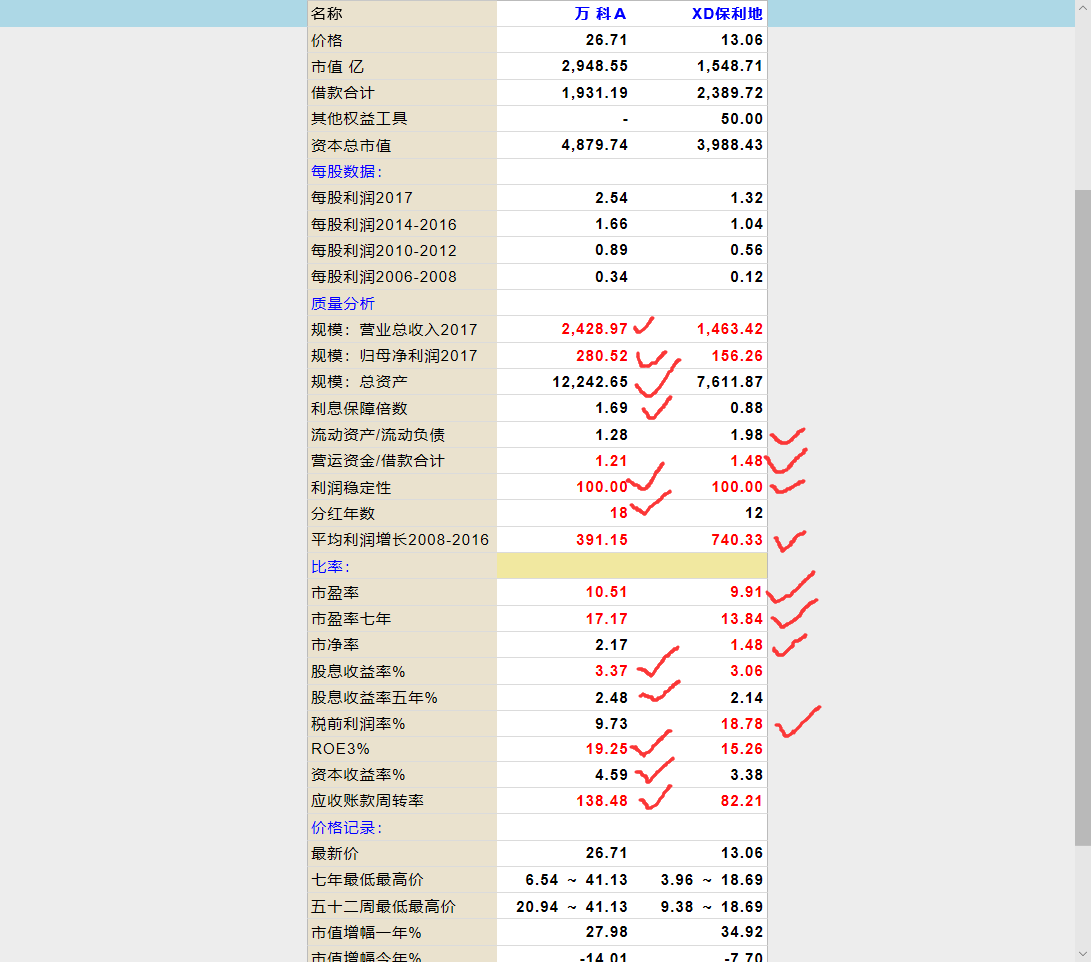Click the 股息收益率五年% row label
The image size is (1091, 962).
click(x=374, y=698)
